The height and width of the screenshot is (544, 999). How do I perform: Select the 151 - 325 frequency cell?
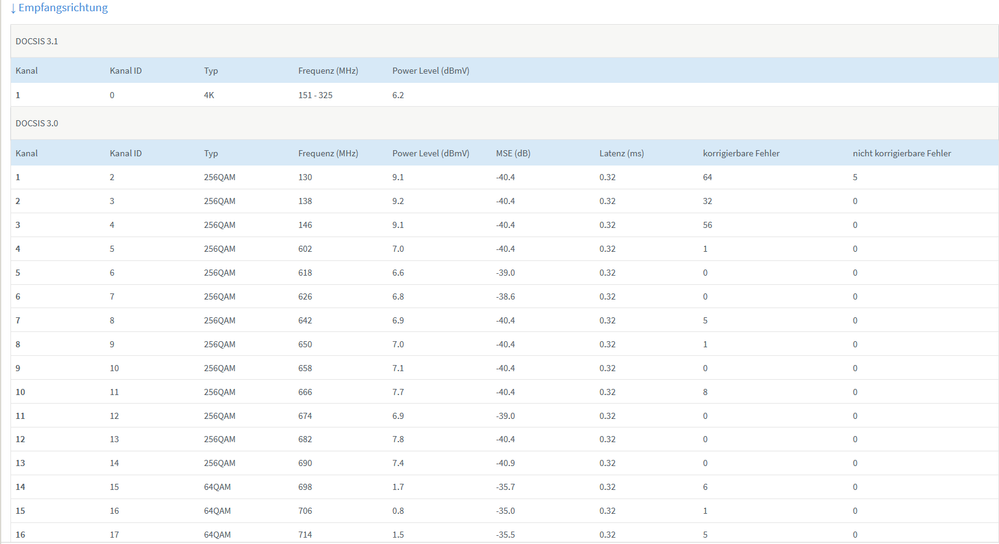(315, 96)
